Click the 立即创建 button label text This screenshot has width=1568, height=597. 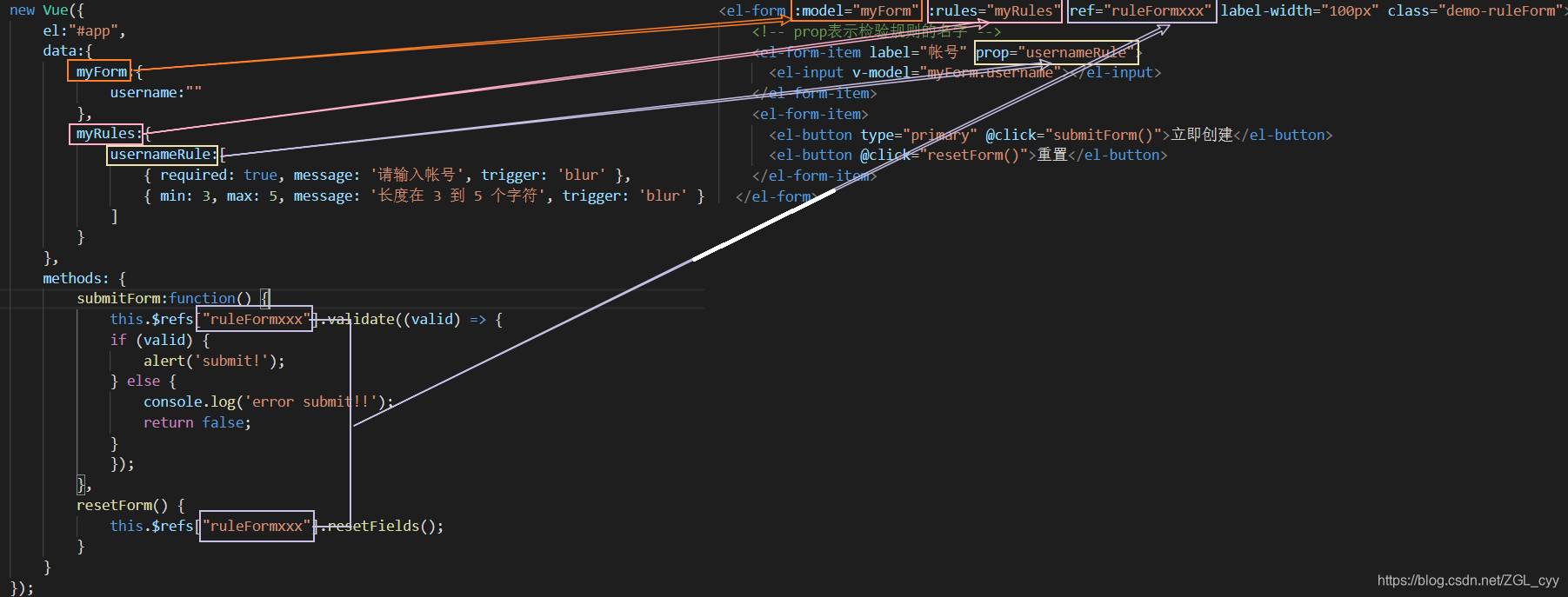(x=1202, y=135)
